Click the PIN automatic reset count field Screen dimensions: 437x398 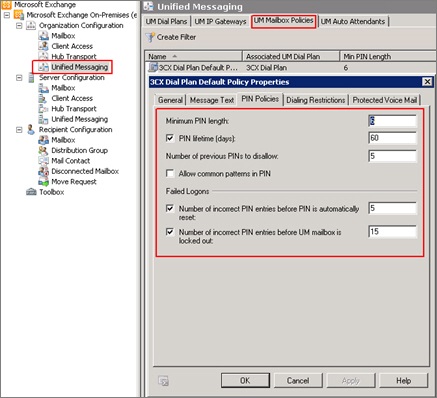392,208
